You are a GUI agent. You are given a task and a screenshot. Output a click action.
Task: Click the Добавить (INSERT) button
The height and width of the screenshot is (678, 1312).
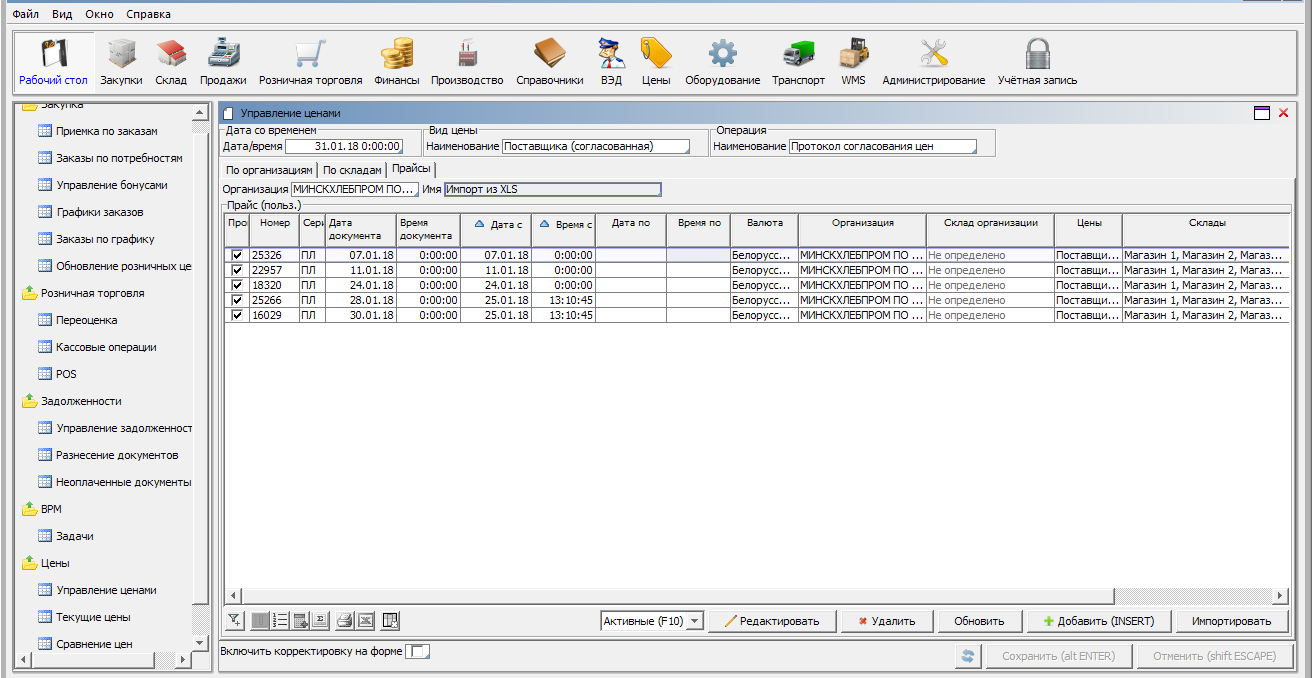coord(1098,621)
